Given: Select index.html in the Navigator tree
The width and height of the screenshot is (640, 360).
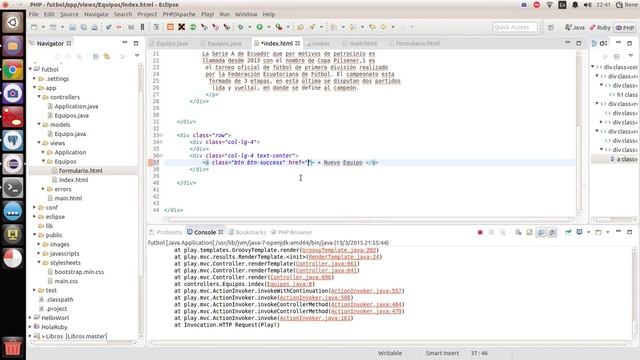Looking at the screenshot, I should tap(73, 180).
